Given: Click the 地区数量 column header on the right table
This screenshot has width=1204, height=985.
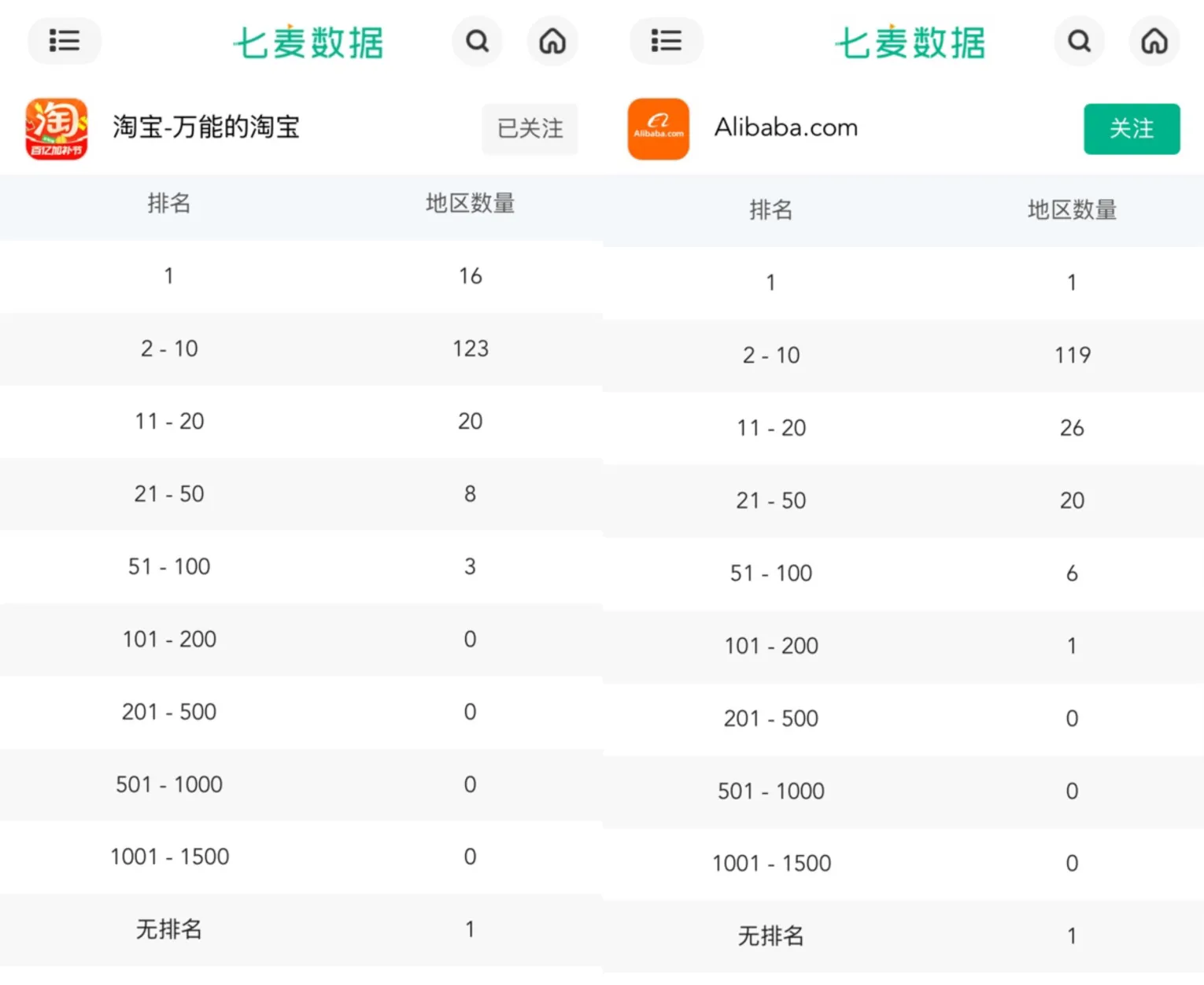Looking at the screenshot, I should 1071,210.
